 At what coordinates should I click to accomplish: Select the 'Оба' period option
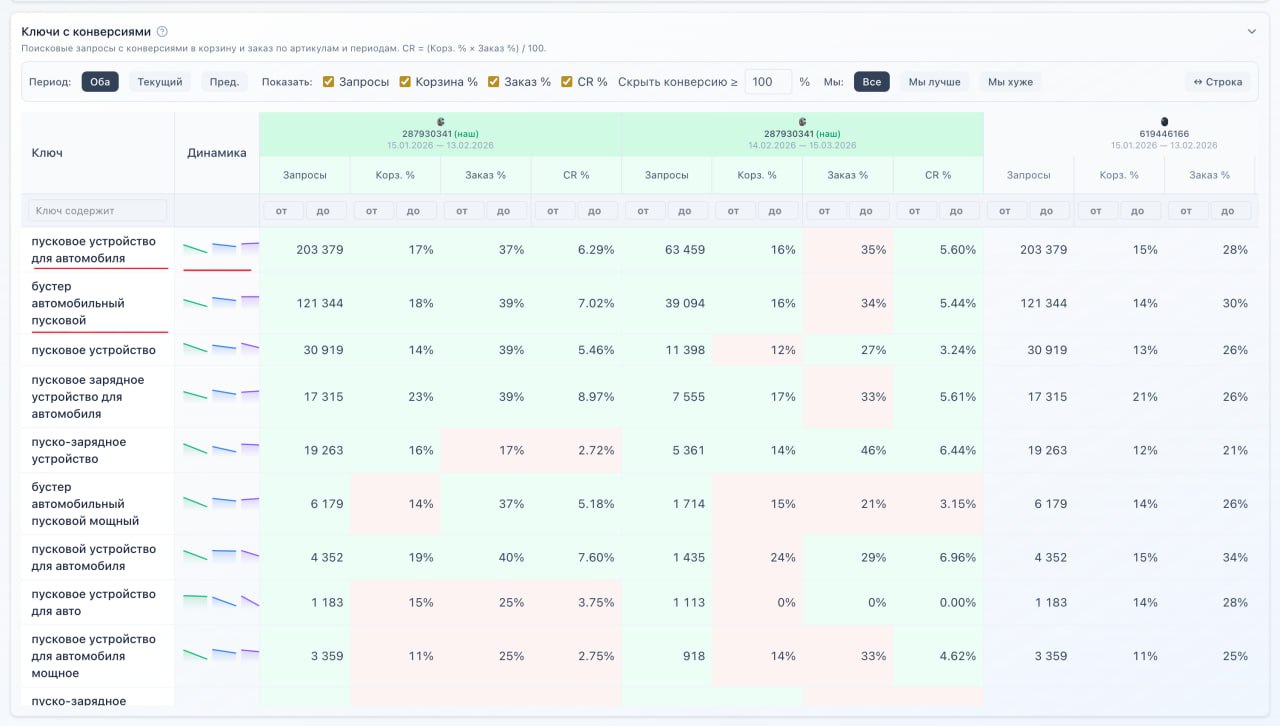(100, 82)
